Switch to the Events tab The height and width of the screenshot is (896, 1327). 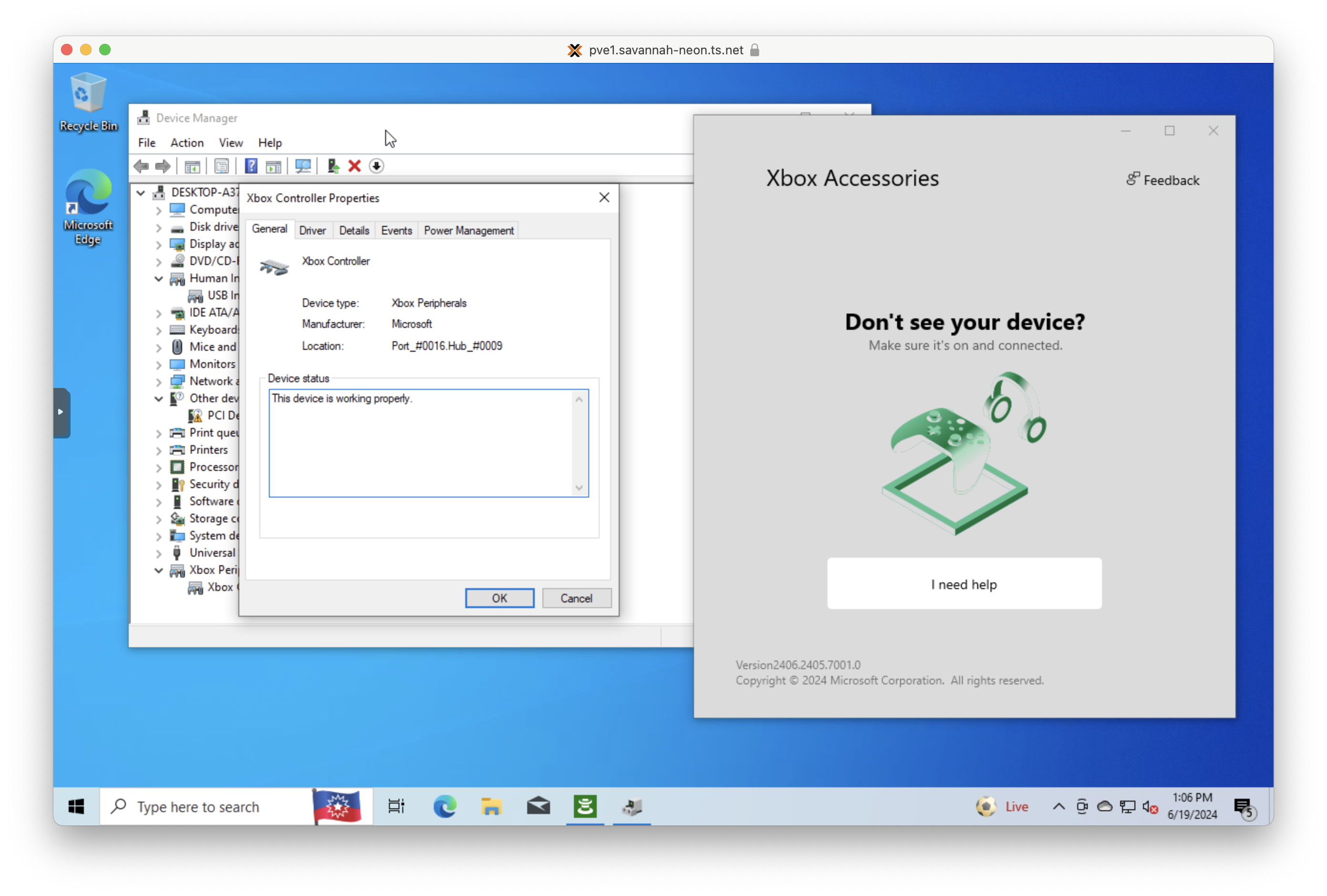[397, 231]
